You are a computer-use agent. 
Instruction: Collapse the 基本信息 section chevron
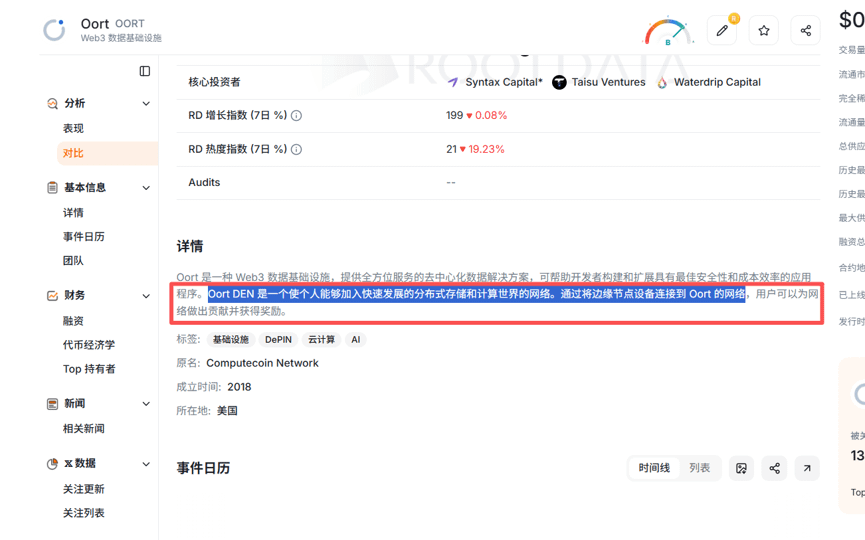(x=146, y=188)
